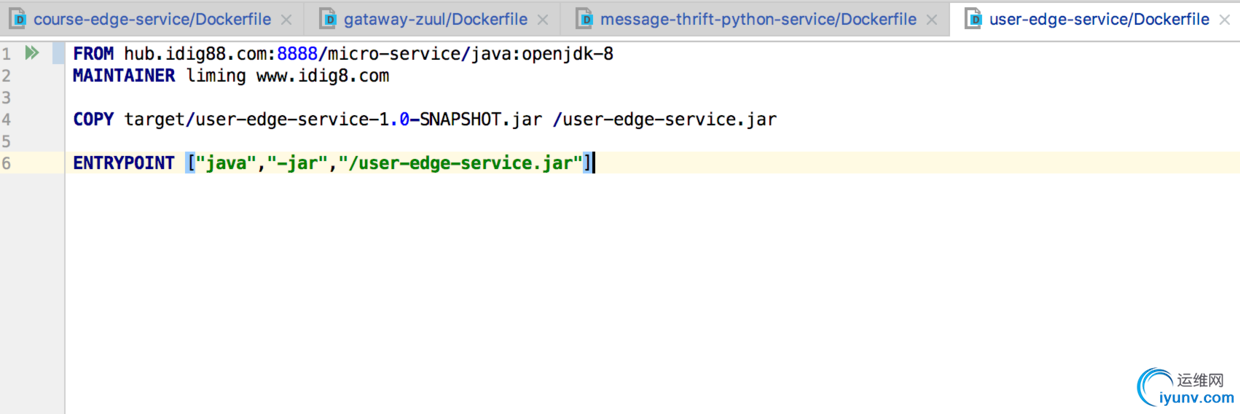Viewport: 1240px width, 414px height.
Task: Select the message-thrift-python-service/Dockerfile tab
Action: point(758,19)
